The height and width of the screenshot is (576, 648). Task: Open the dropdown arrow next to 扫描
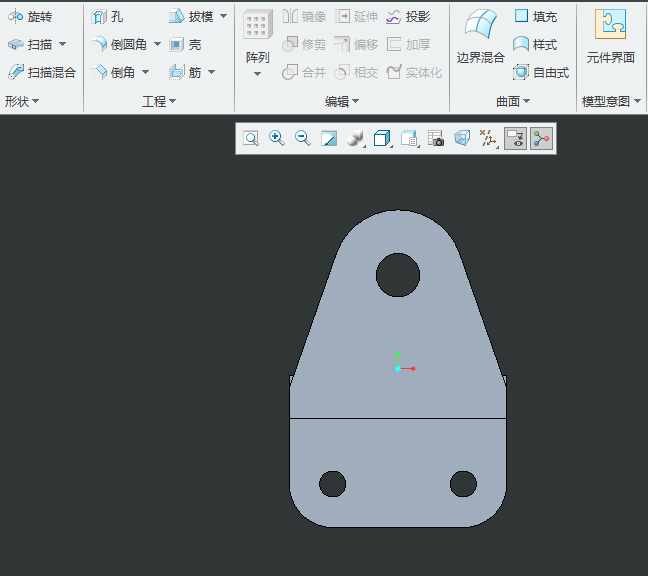62,44
